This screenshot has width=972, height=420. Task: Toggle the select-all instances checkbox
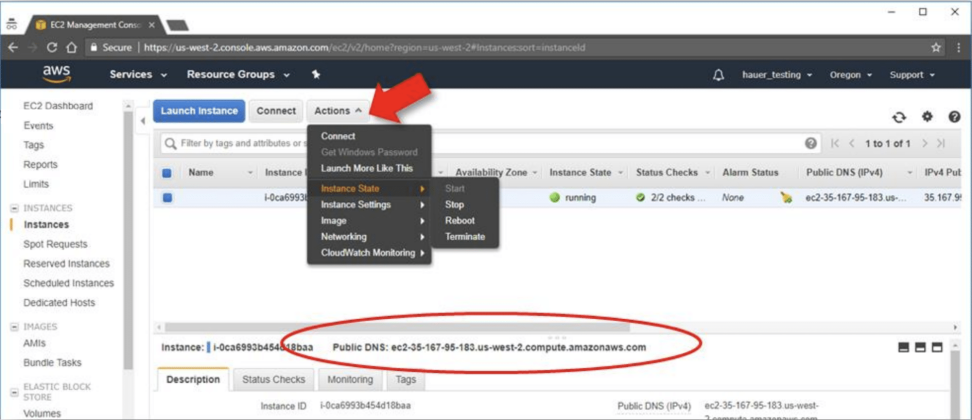pyautogui.click(x=167, y=173)
